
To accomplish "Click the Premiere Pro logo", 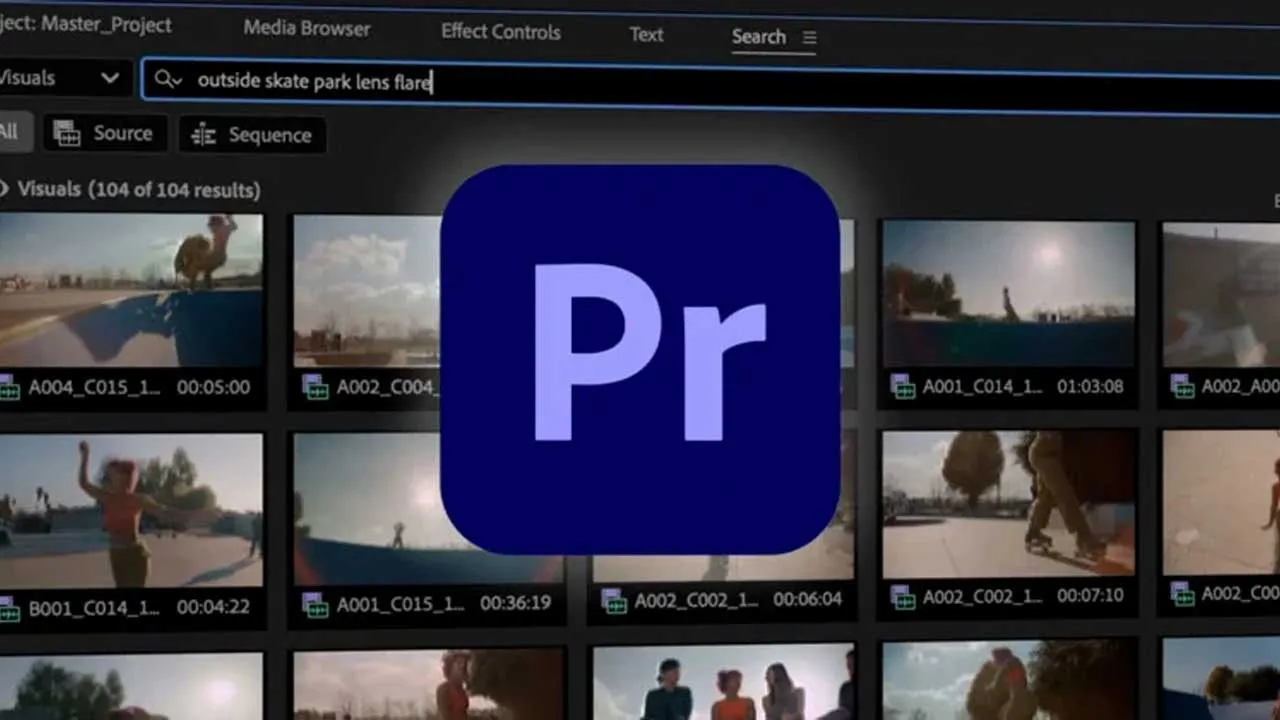I will tap(640, 360).
